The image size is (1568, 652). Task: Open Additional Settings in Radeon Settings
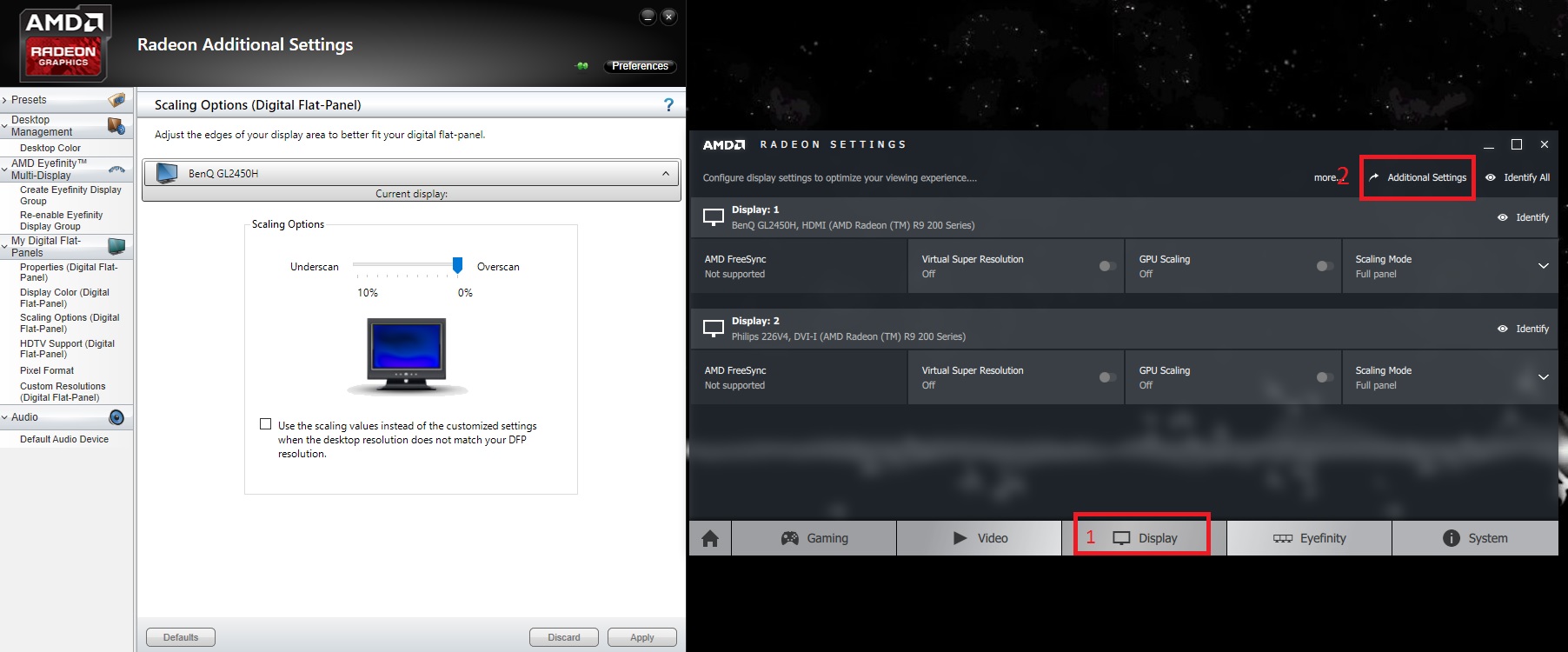[1418, 177]
